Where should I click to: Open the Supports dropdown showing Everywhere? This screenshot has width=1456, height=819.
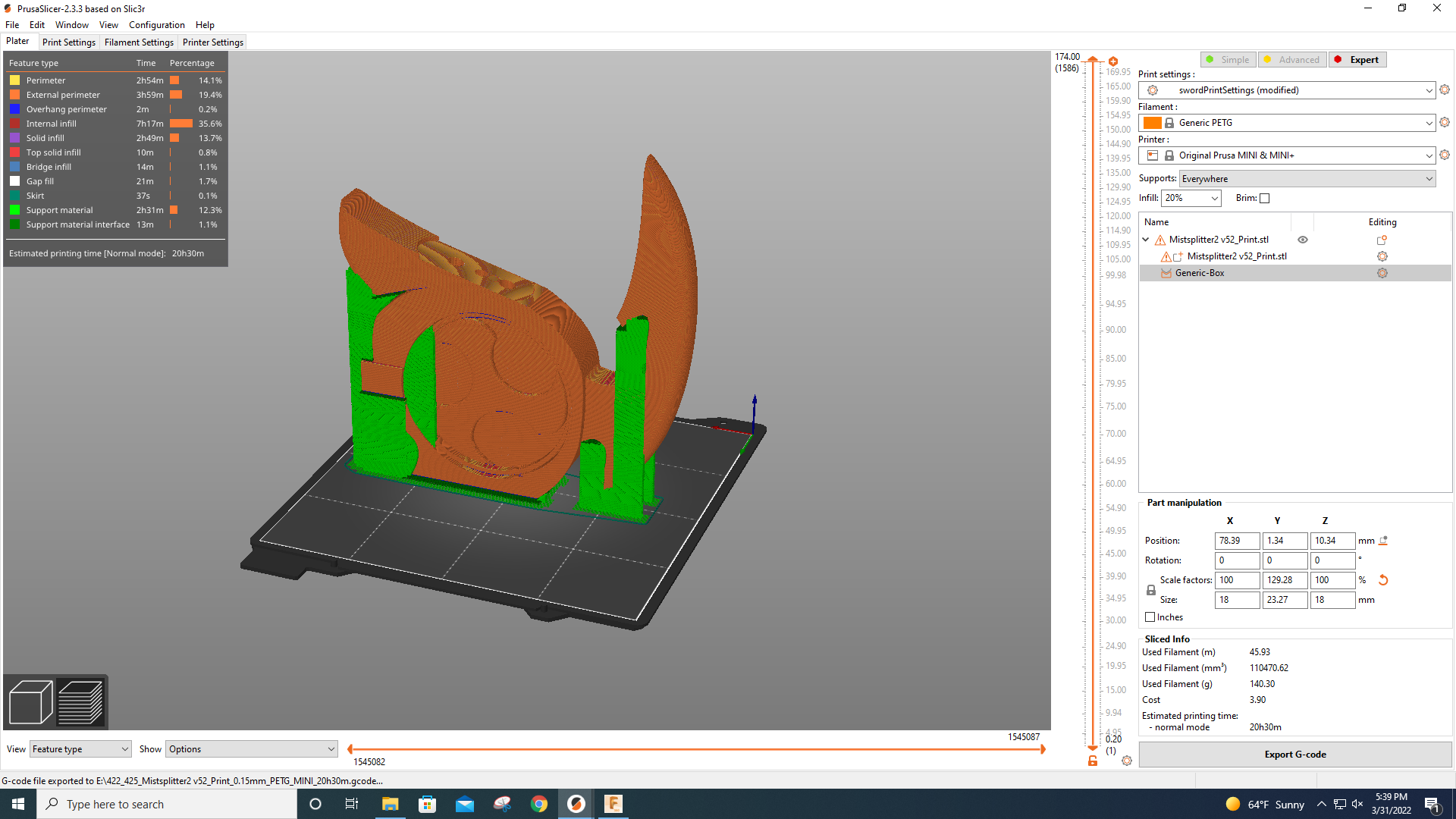1307,179
